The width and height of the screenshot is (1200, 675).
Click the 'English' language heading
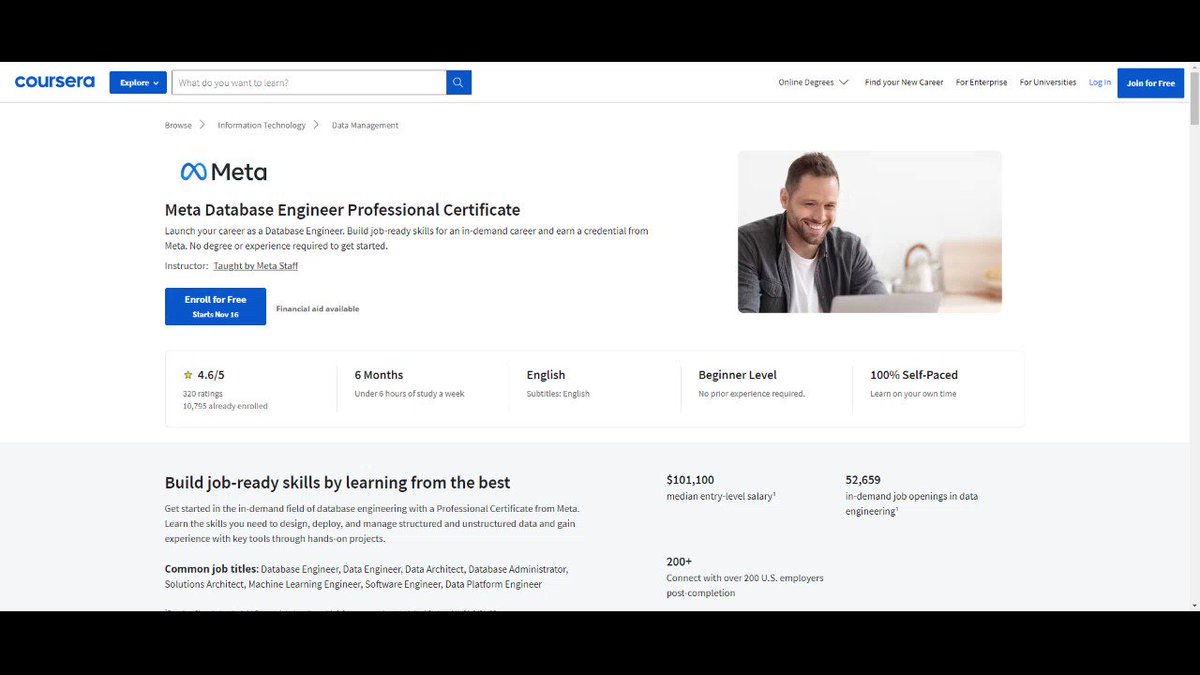(x=546, y=375)
